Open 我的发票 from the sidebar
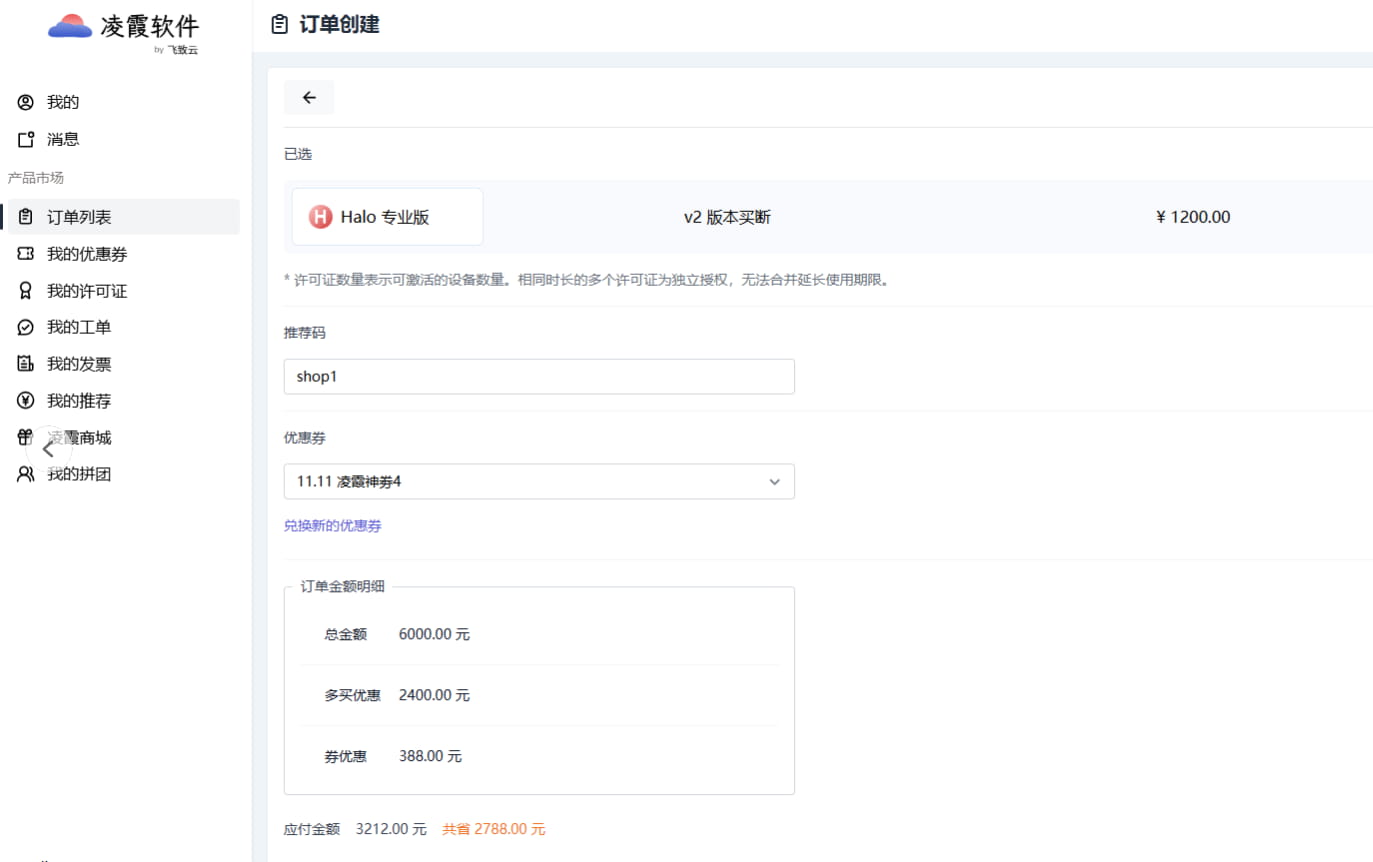1373x862 pixels. coord(79,364)
